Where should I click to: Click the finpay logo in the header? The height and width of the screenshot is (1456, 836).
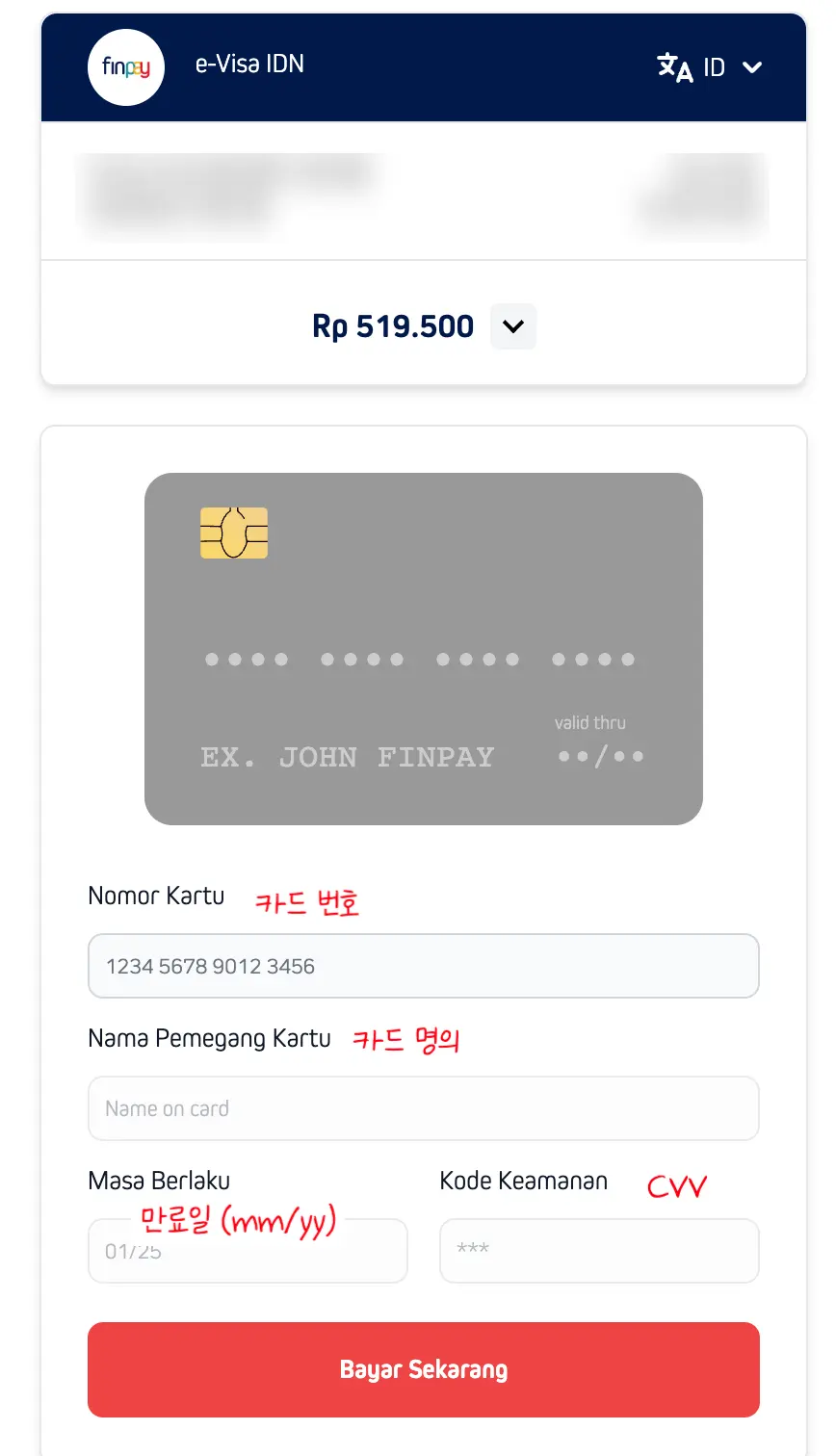(126, 67)
